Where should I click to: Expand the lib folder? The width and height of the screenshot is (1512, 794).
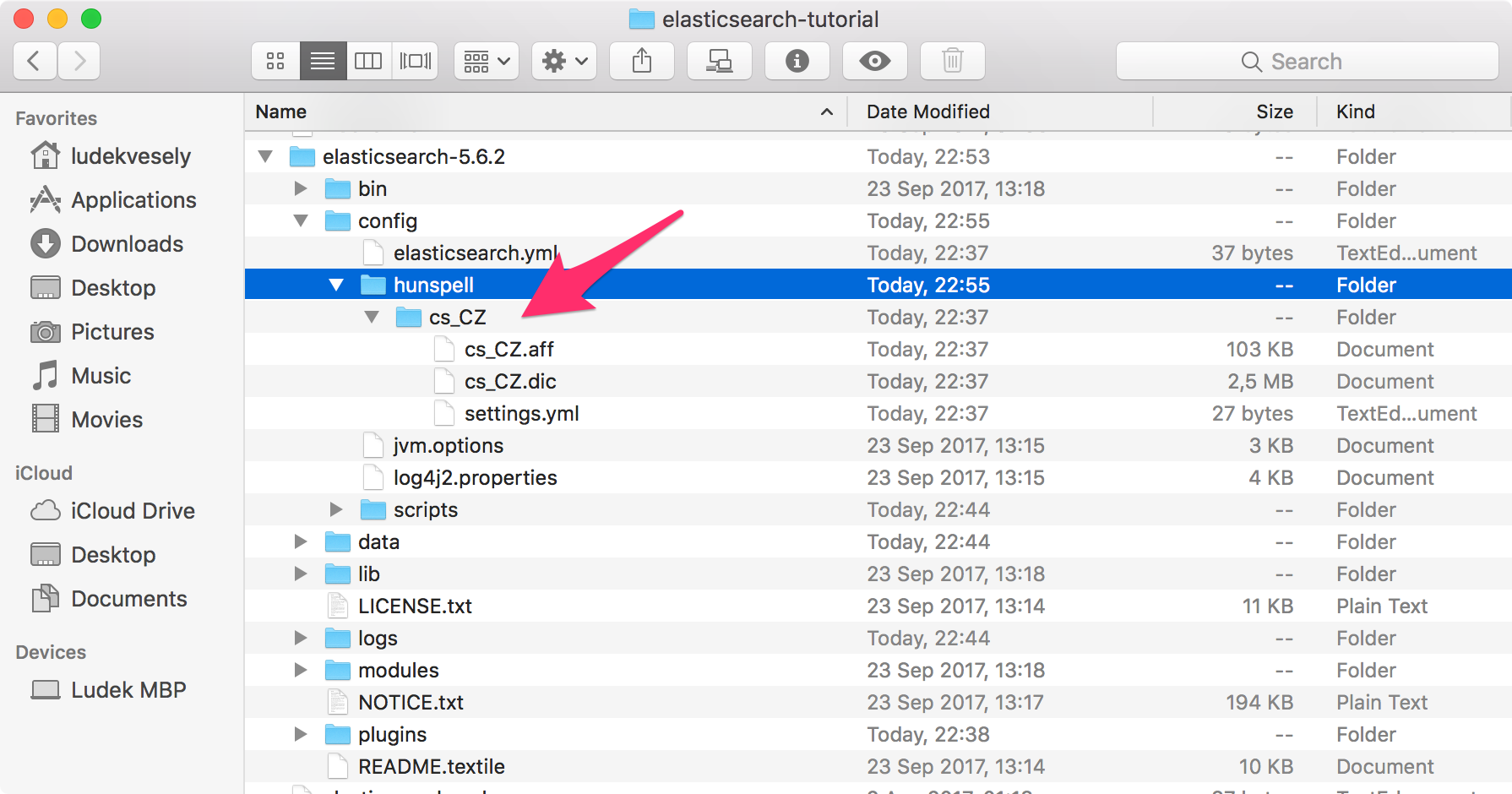coord(301,574)
